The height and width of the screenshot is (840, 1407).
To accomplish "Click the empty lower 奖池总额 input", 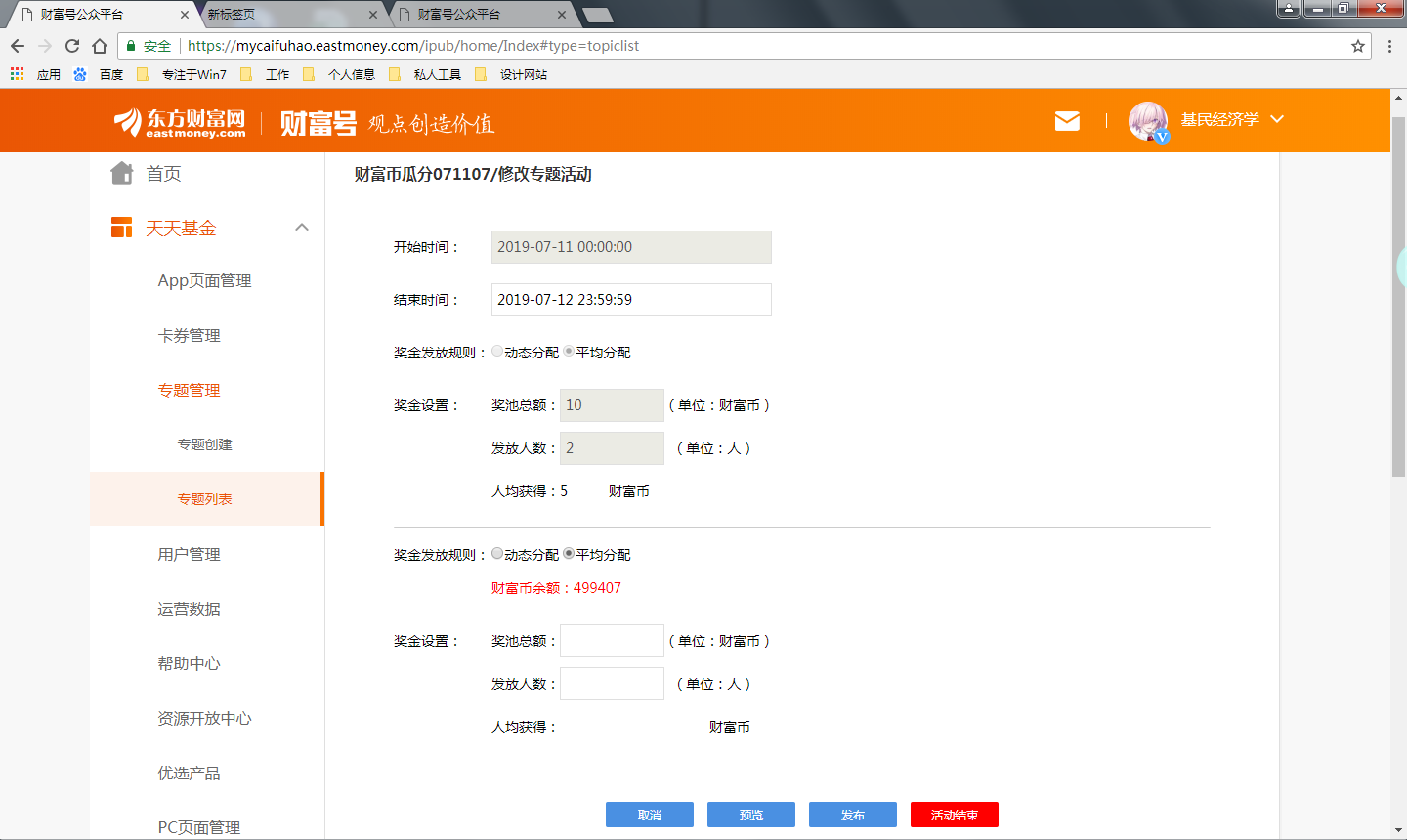I will [612, 641].
